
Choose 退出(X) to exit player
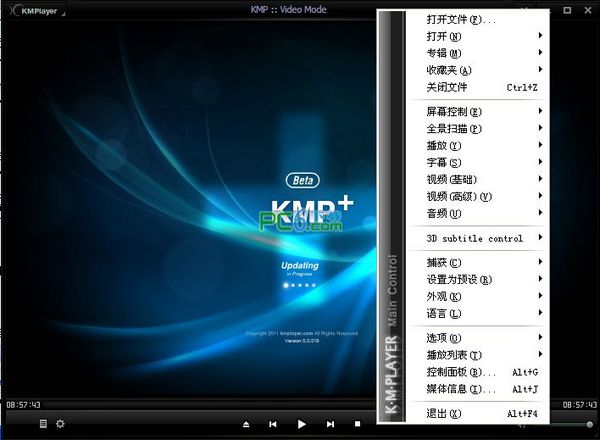click(x=478, y=414)
